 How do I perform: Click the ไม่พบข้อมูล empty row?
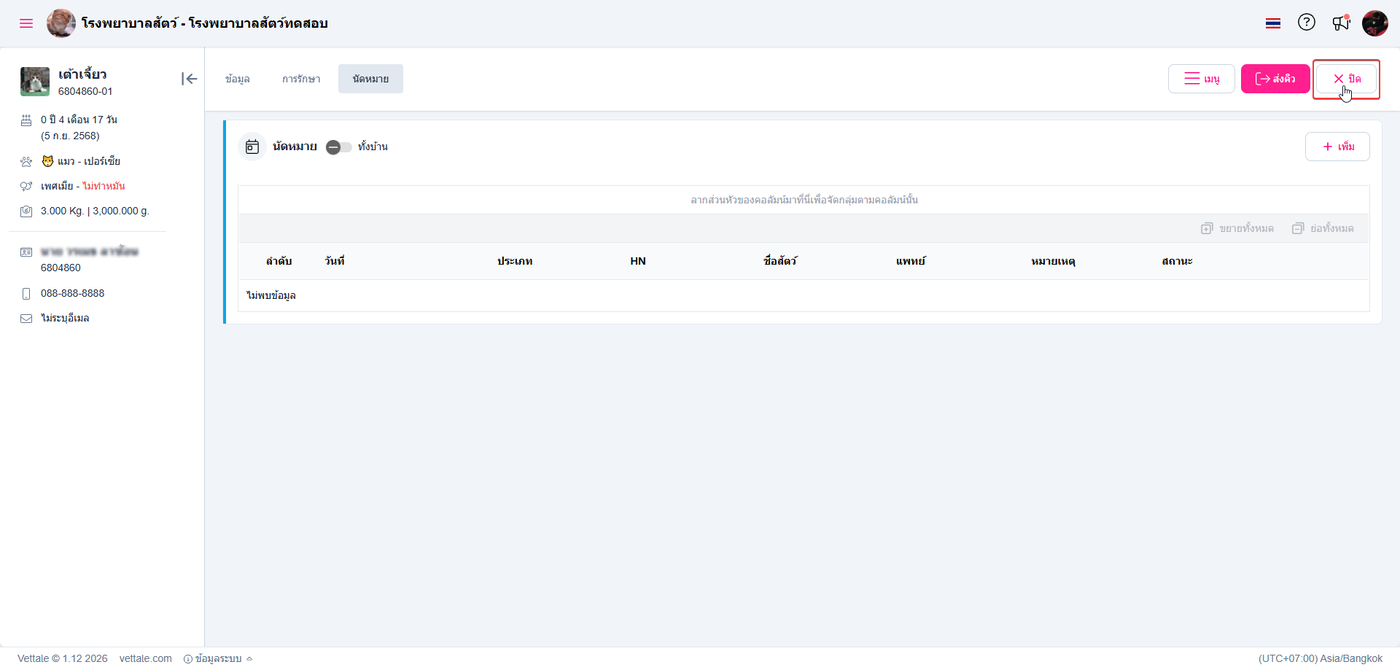(x=803, y=295)
